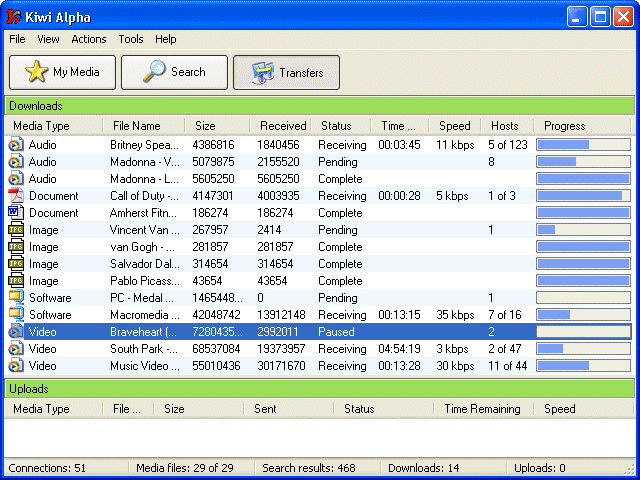Sort downloads by File Name column
Image resolution: width=640 pixels, height=480 pixels.
(x=144, y=126)
